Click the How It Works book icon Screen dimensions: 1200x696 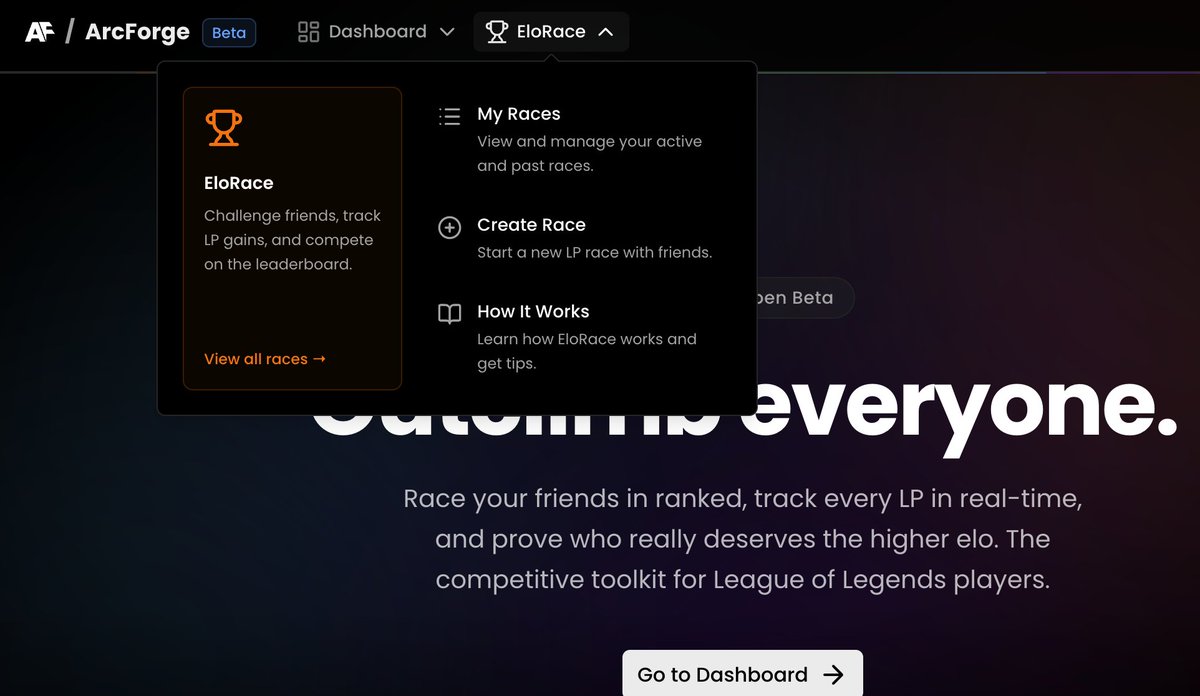pyautogui.click(x=450, y=314)
